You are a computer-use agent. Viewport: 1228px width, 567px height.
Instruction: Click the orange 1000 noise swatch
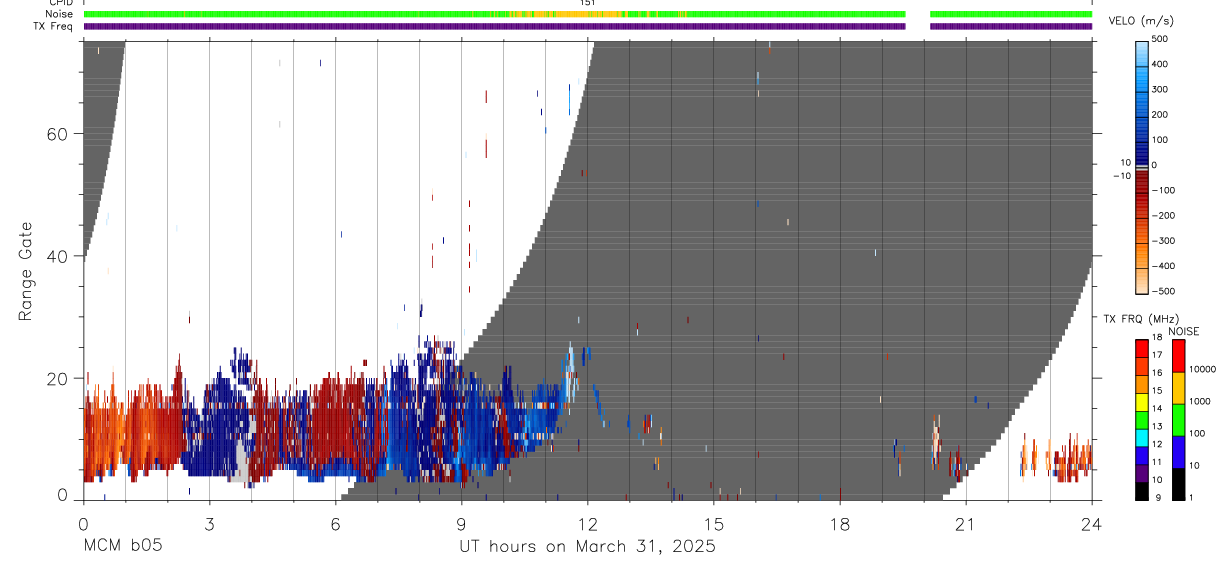coord(1178,388)
